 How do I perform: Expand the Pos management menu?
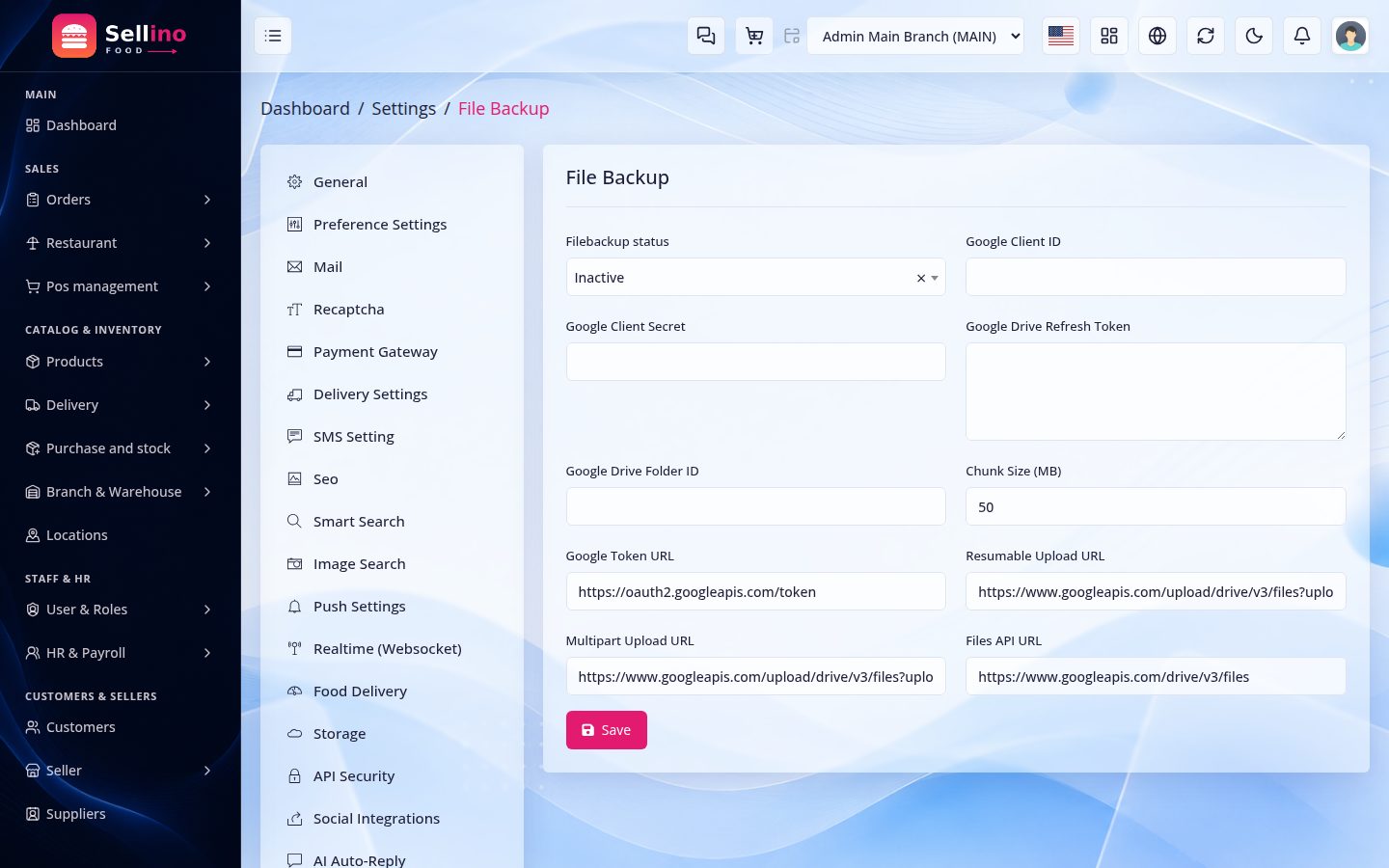[x=120, y=286]
